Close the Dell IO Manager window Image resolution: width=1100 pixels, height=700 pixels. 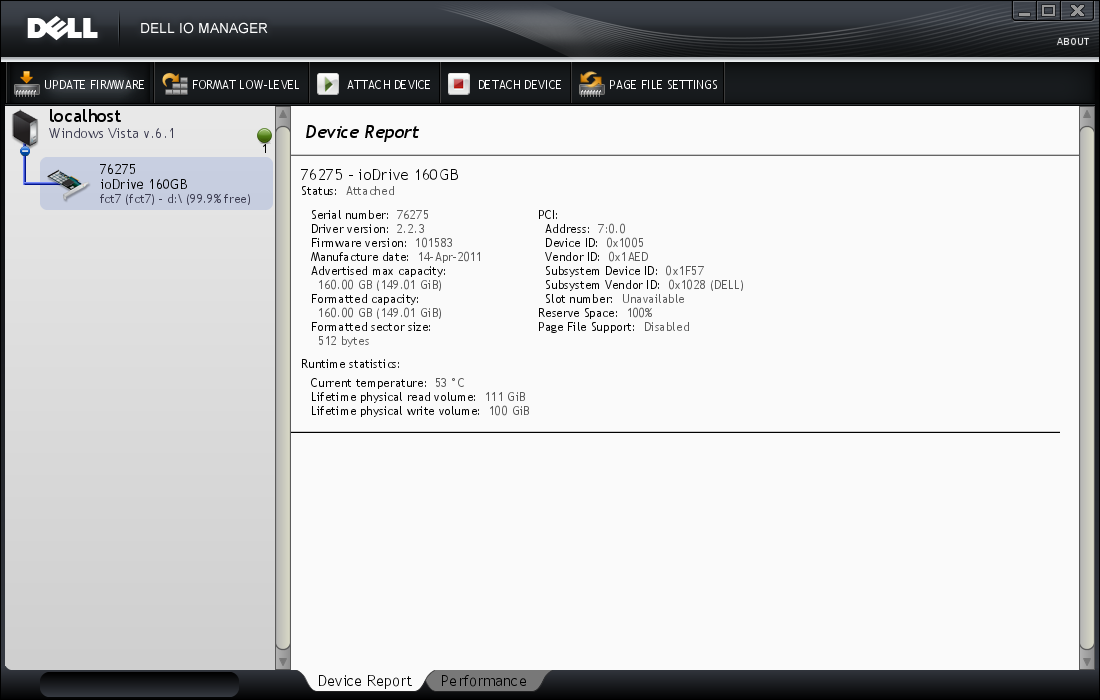tap(1077, 11)
